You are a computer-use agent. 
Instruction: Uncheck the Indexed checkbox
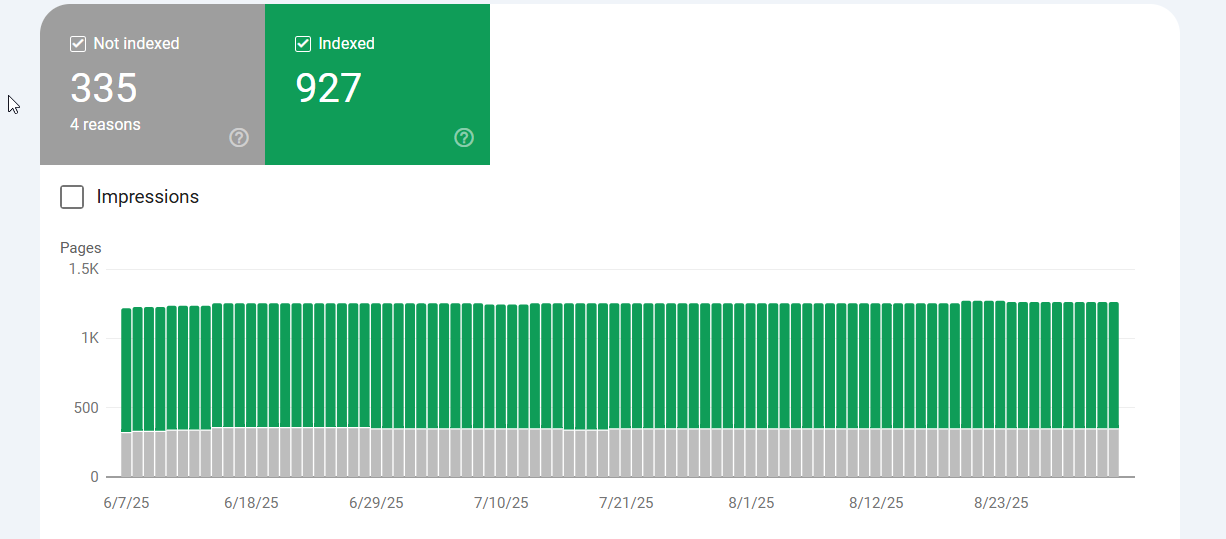(x=303, y=44)
